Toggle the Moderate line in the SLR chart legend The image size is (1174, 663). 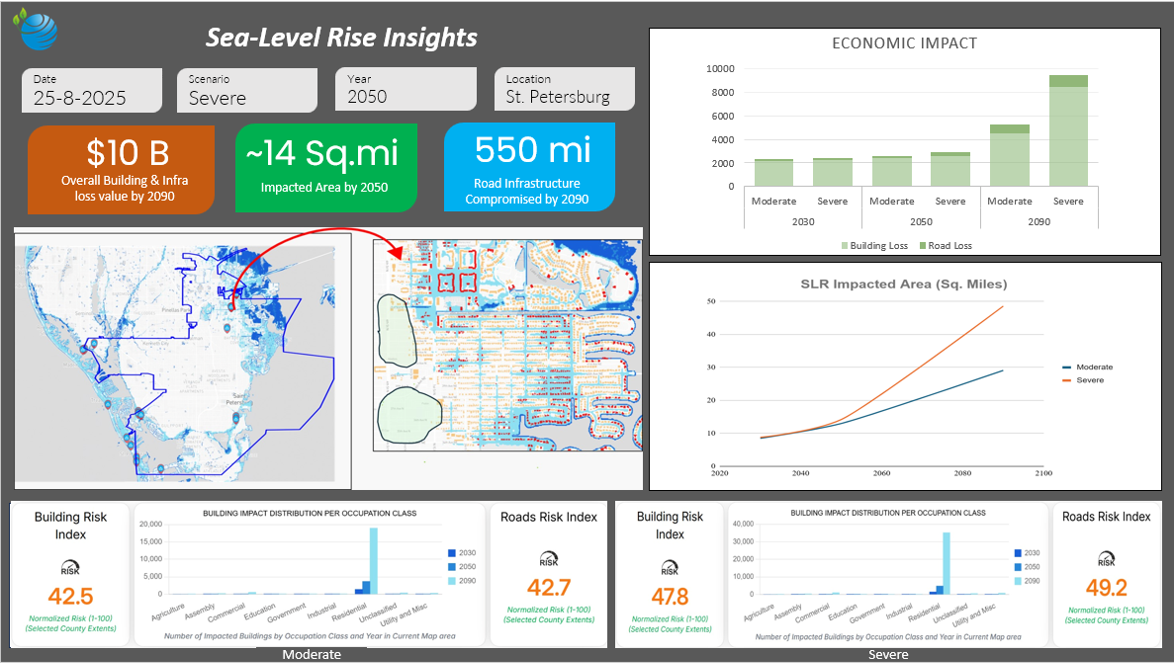point(1089,367)
